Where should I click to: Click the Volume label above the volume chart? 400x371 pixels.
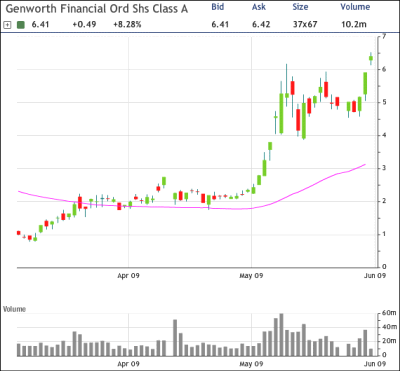click(14, 309)
